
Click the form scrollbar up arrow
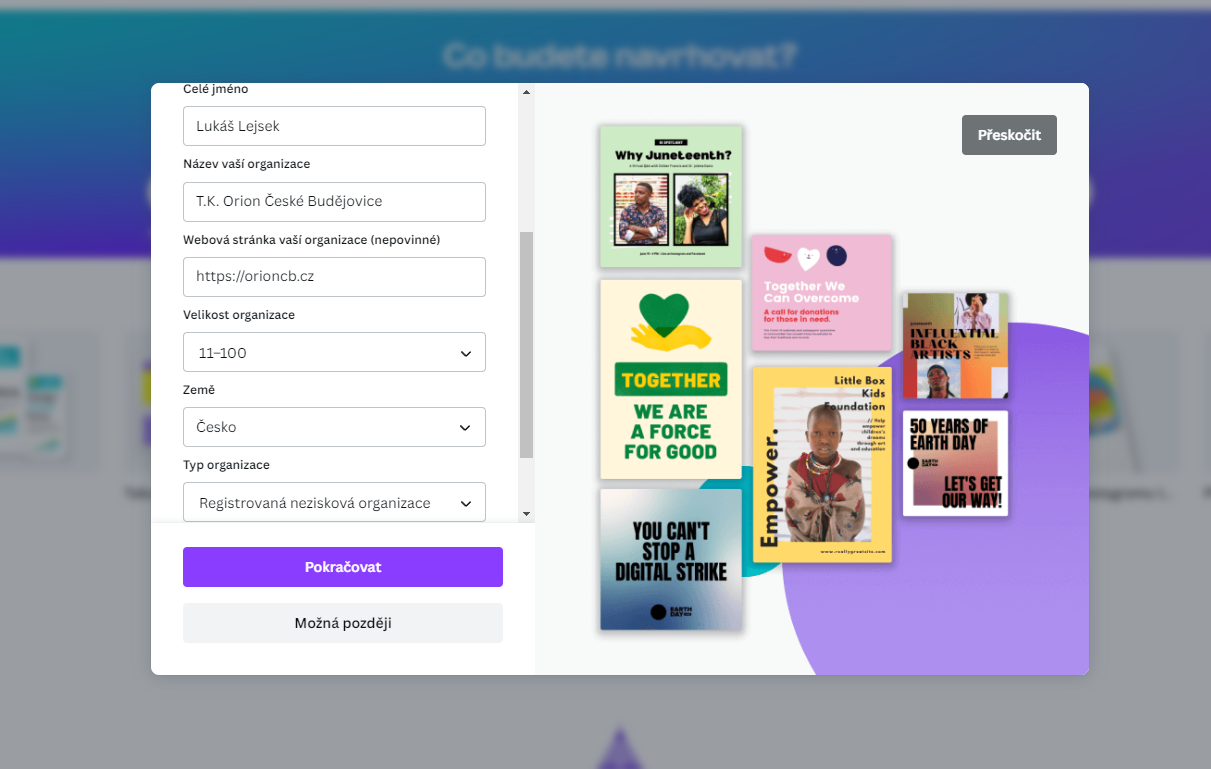click(527, 92)
